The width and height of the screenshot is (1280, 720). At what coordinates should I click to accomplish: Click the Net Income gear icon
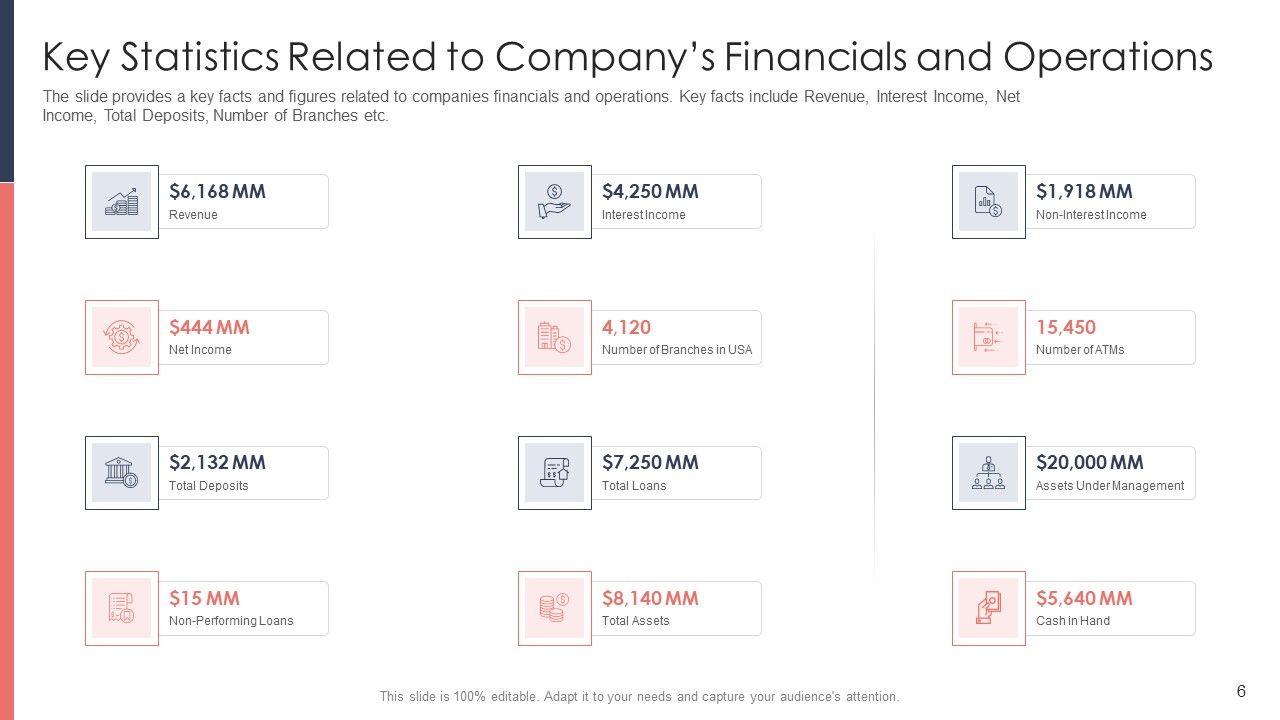[x=122, y=337]
